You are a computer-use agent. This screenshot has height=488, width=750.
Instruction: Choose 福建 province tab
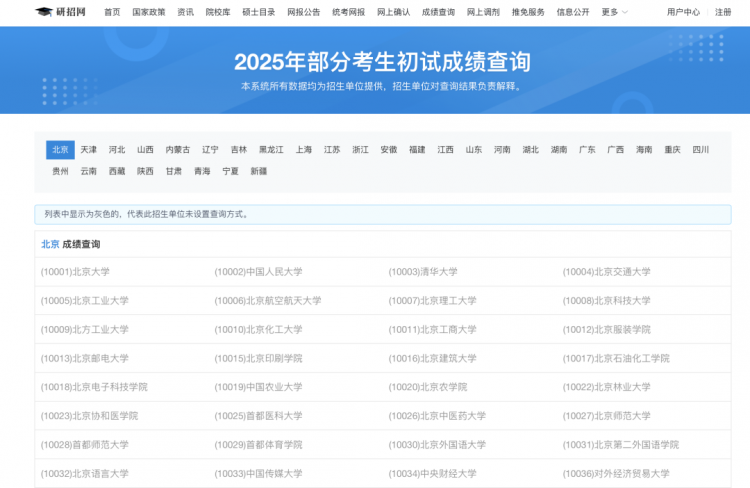pyautogui.click(x=417, y=150)
